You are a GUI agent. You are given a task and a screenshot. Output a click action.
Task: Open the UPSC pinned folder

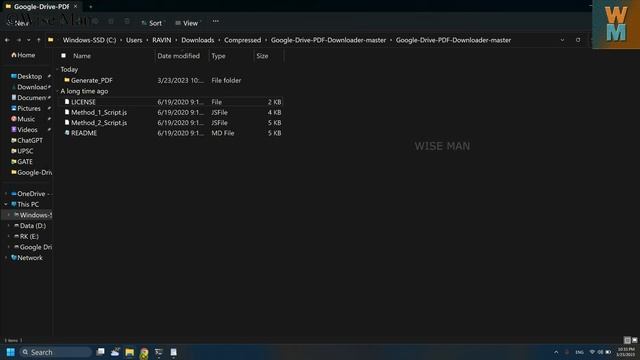pos(22,151)
